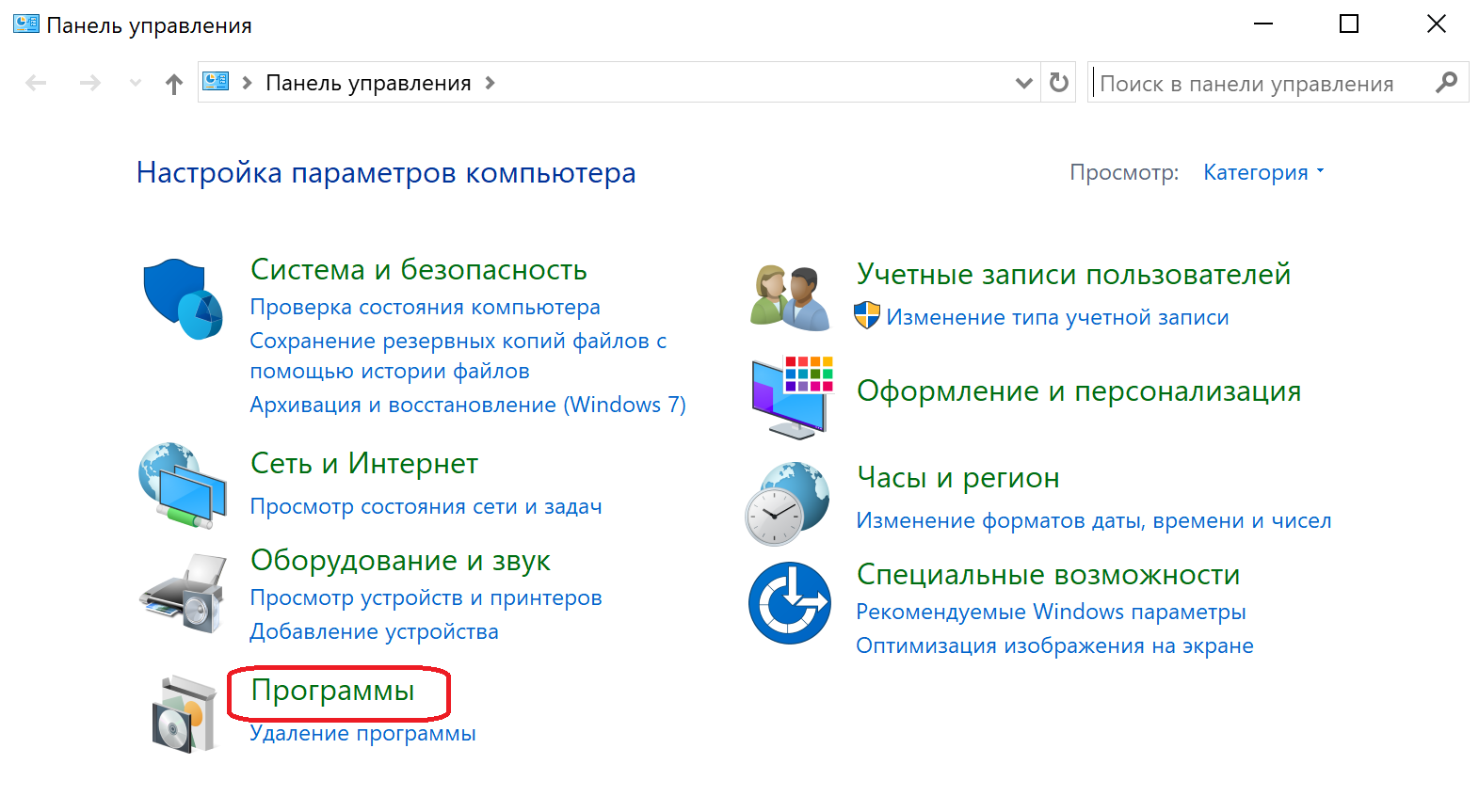This screenshot has width=1479, height=812.
Task: Open the Категория view-by dropdown
Action: [1263, 172]
